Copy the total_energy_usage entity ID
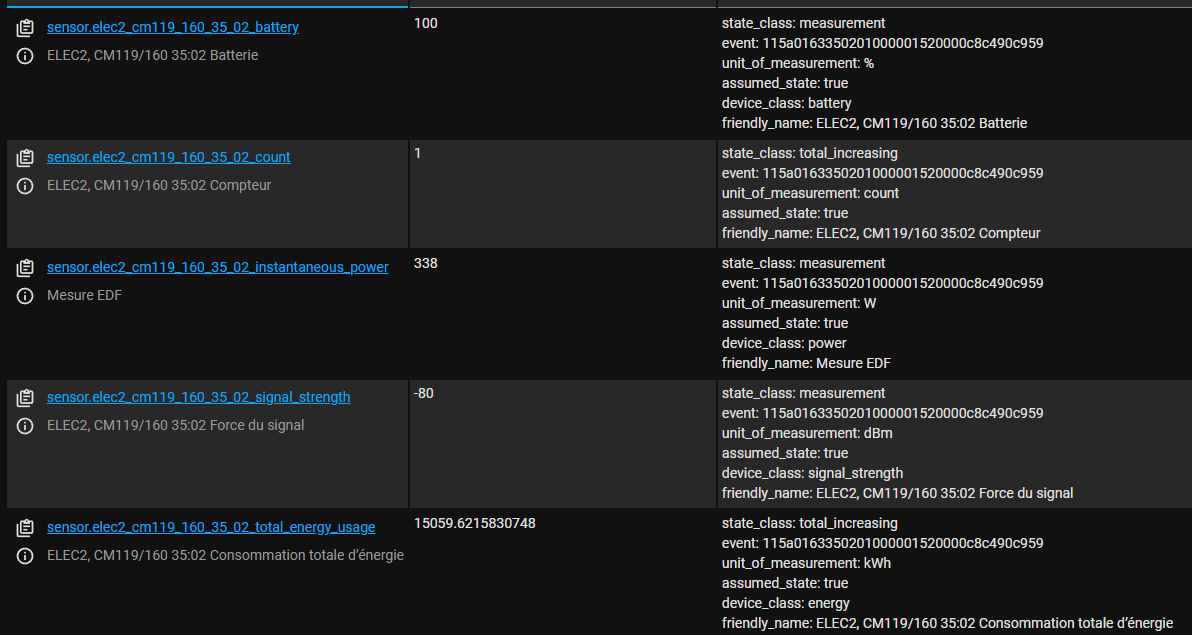This screenshot has width=1192, height=635. pos(26,528)
